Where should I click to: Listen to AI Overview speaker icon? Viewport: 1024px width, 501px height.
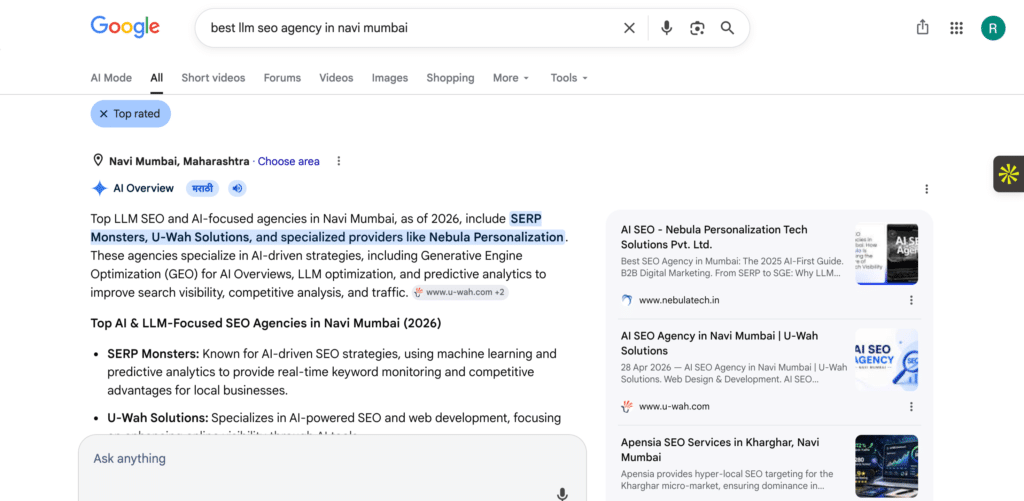click(x=237, y=189)
